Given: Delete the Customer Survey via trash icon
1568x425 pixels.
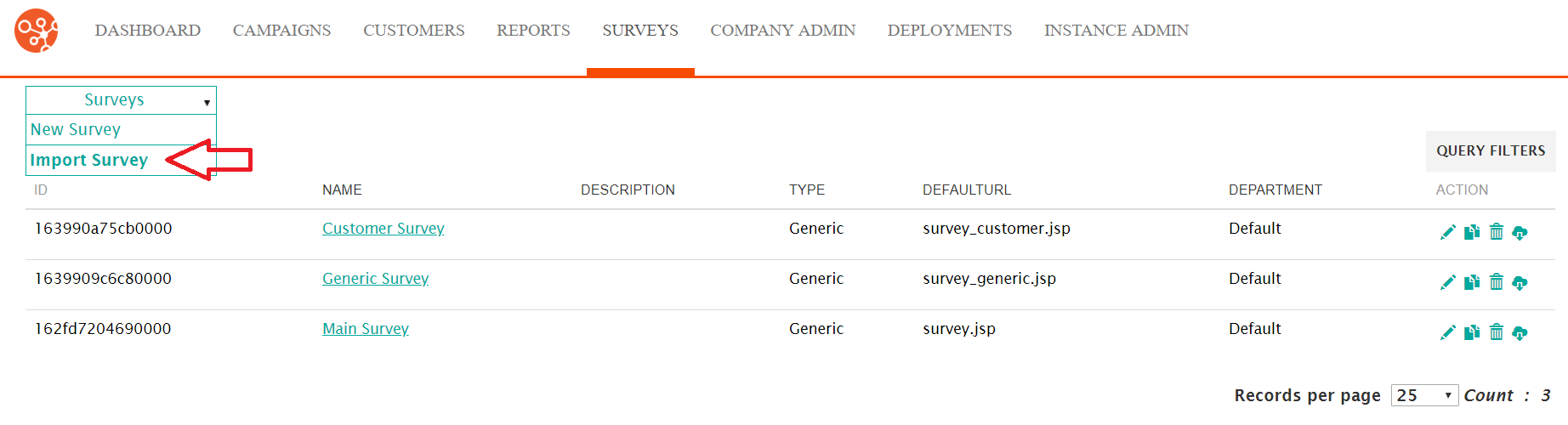Looking at the screenshot, I should point(1497,232).
